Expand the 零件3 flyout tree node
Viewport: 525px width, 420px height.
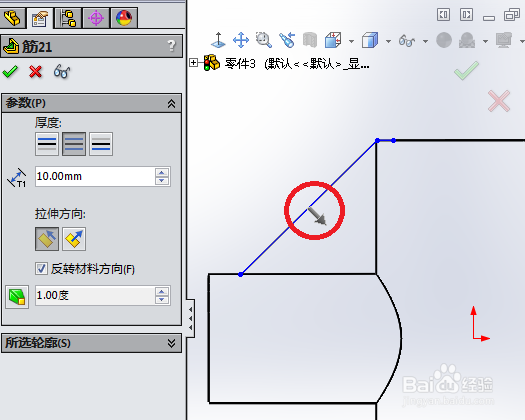point(193,62)
